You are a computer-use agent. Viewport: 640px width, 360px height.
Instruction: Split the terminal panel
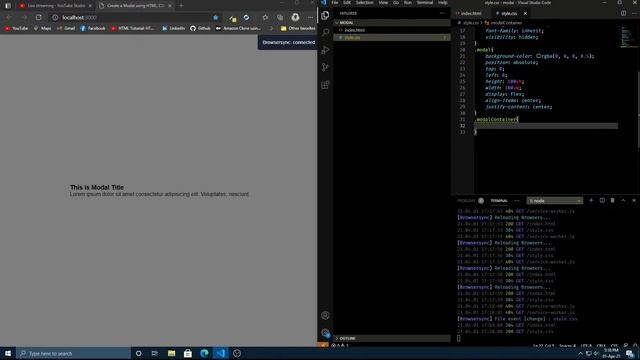tap(602, 200)
